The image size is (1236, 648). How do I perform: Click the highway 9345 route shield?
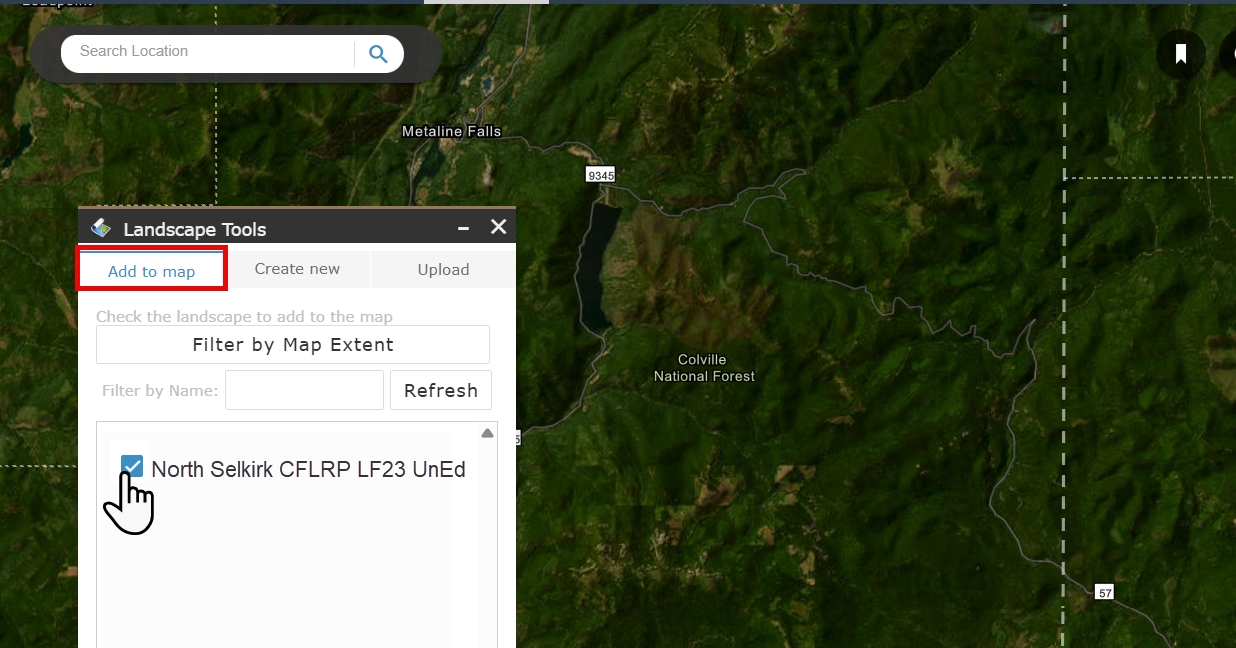[x=599, y=173]
